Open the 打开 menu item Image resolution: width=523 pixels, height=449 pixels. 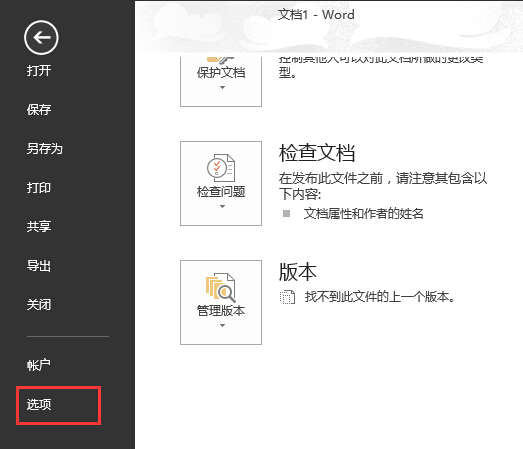point(39,71)
